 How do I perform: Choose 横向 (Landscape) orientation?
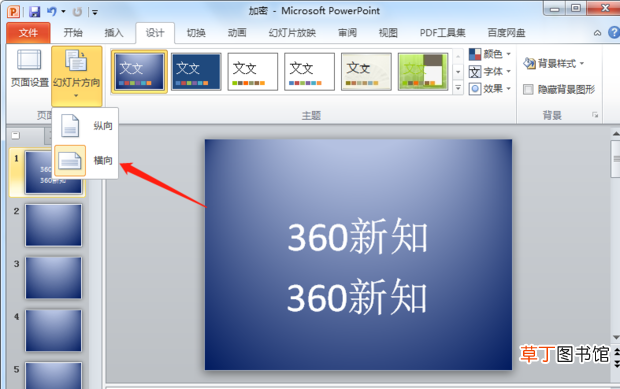click(x=85, y=160)
